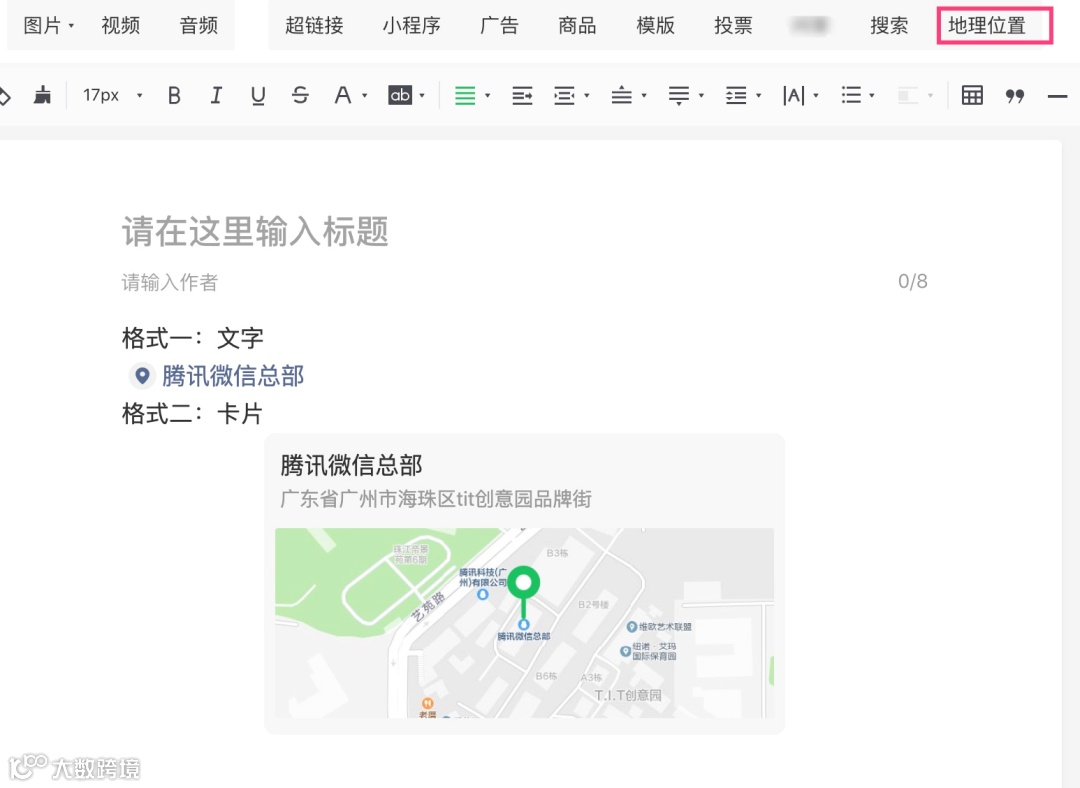Click the article title input field

(x=525, y=231)
